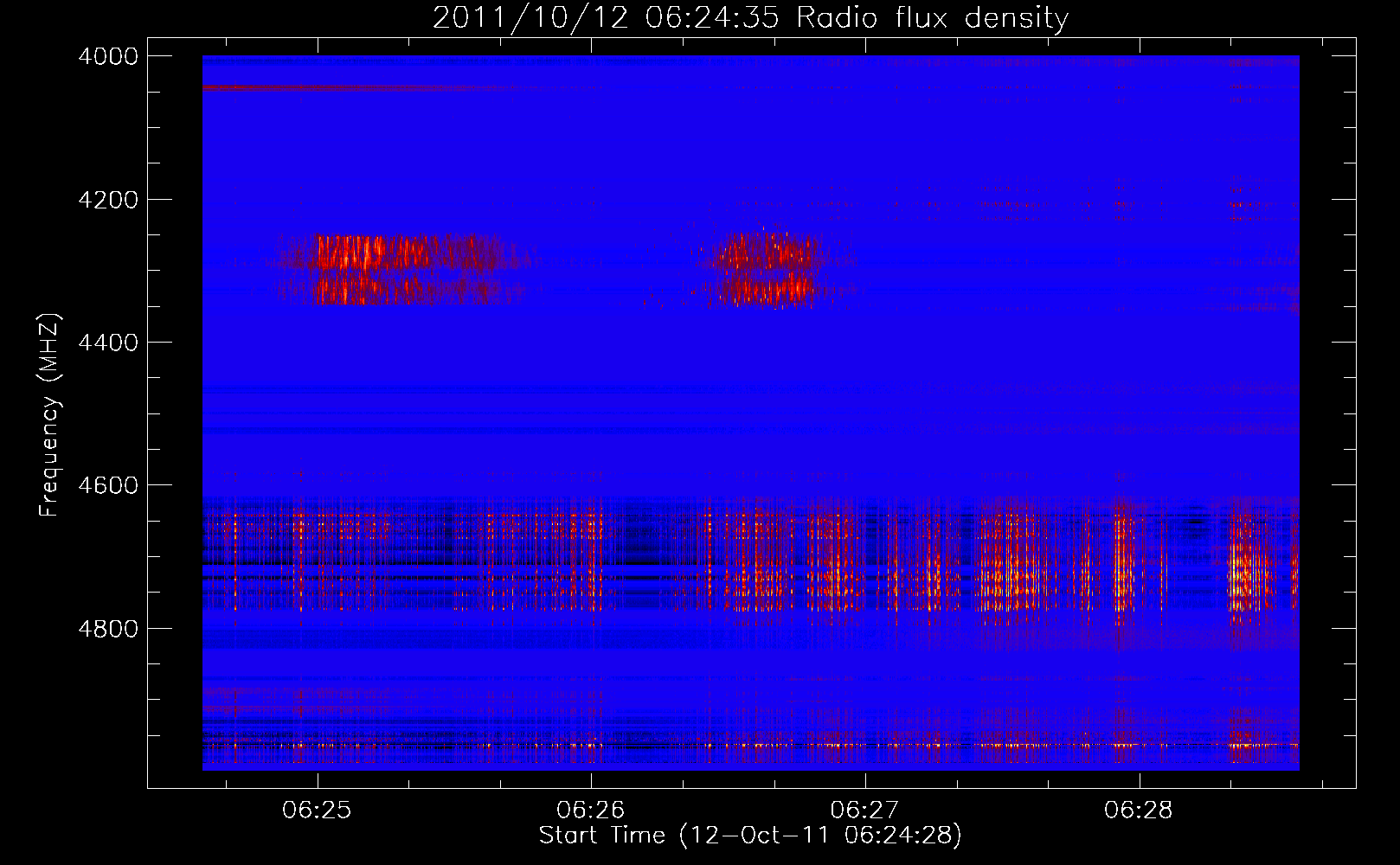Click the 4200 frequency tick label
Viewport: 1400px width, 865px height.
(108, 200)
